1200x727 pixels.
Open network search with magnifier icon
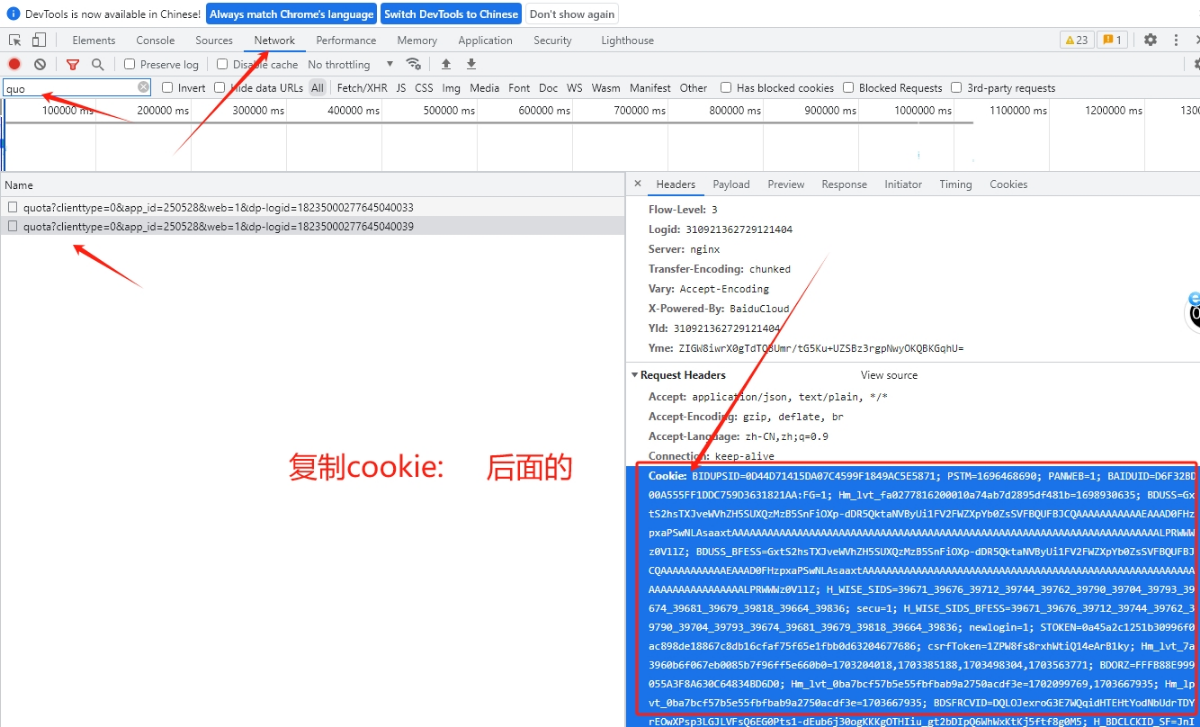pyautogui.click(x=98, y=64)
